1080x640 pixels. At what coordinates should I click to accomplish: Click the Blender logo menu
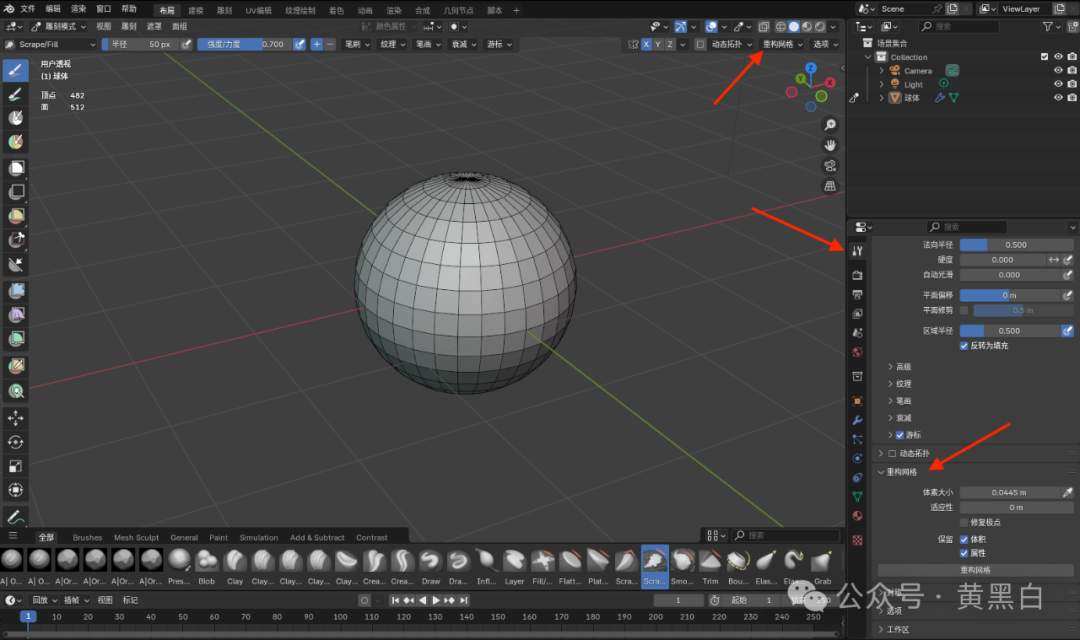(x=9, y=9)
